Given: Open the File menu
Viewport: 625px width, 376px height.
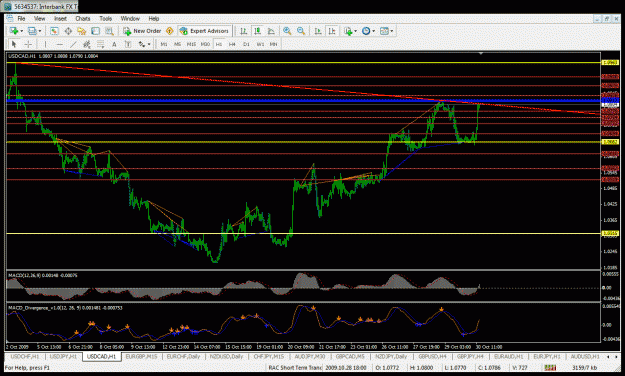Looking at the screenshot, I should pyautogui.click(x=21, y=18).
